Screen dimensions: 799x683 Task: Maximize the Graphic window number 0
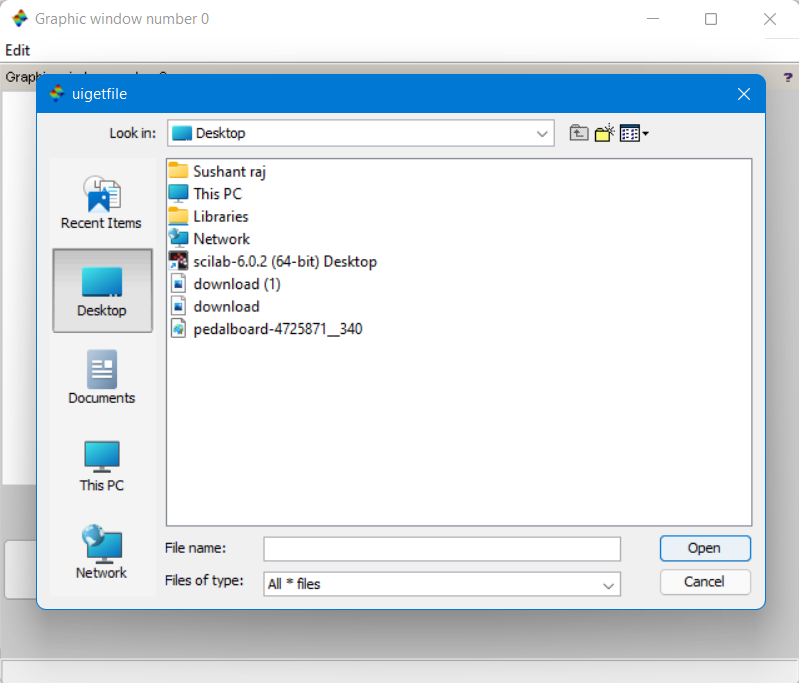(711, 19)
